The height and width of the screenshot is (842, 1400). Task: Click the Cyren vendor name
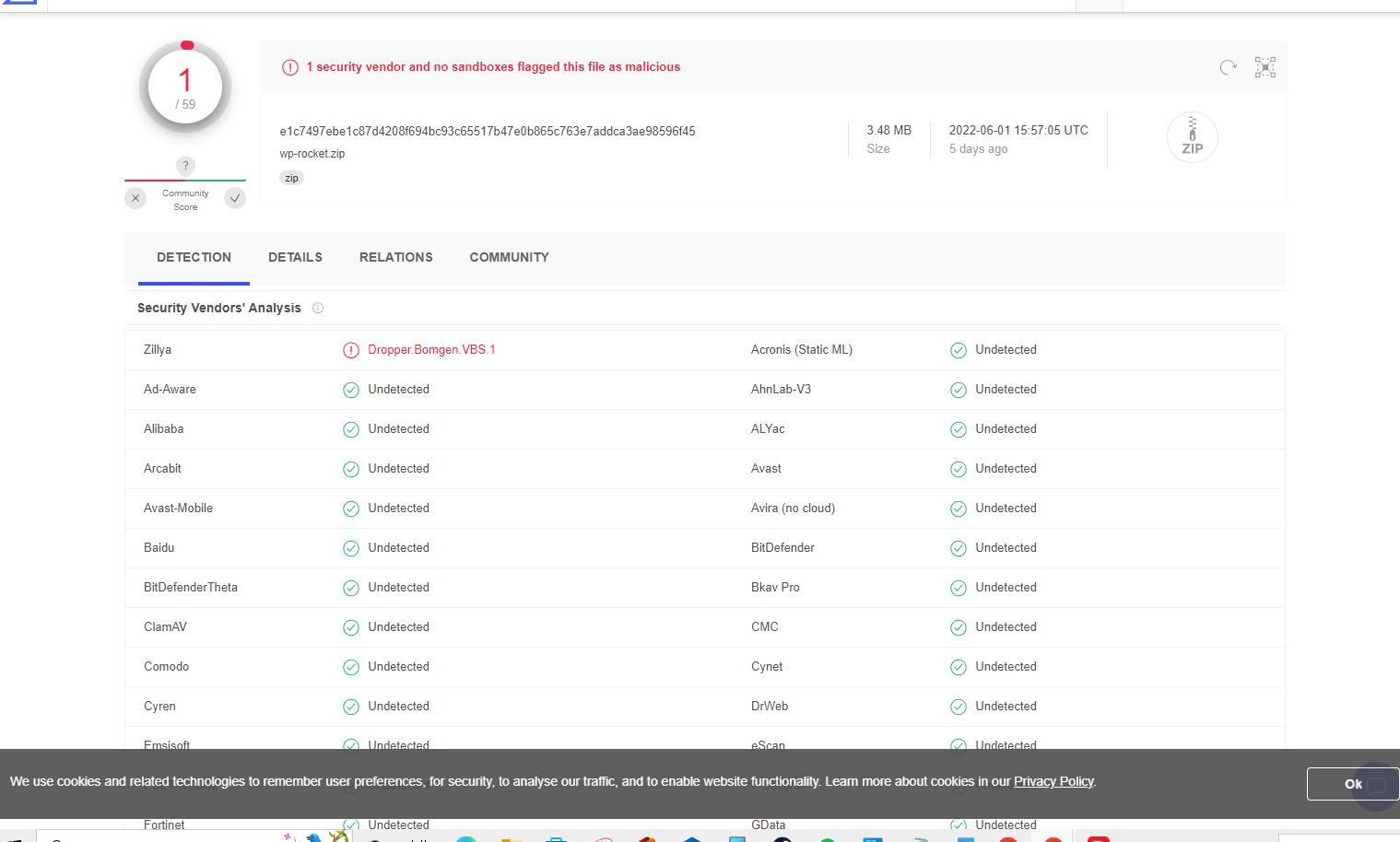pos(159,707)
